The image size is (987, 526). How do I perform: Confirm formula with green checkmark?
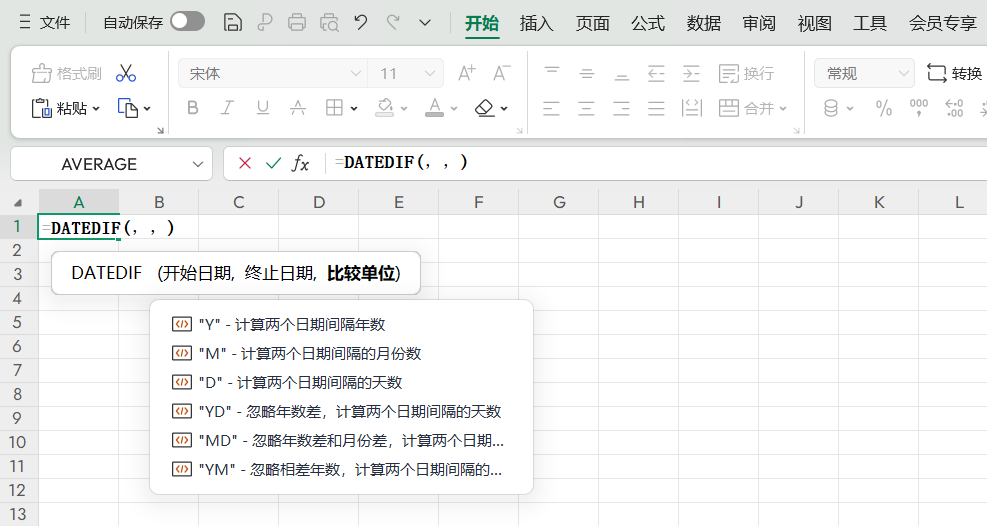point(272,163)
